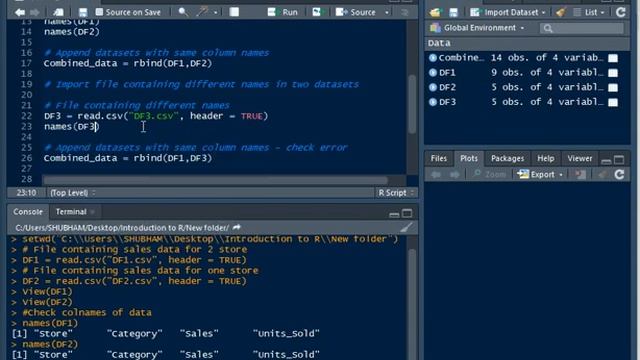Clear console with broom icon
Viewport: 640px width, 360px height.
tap(406, 227)
